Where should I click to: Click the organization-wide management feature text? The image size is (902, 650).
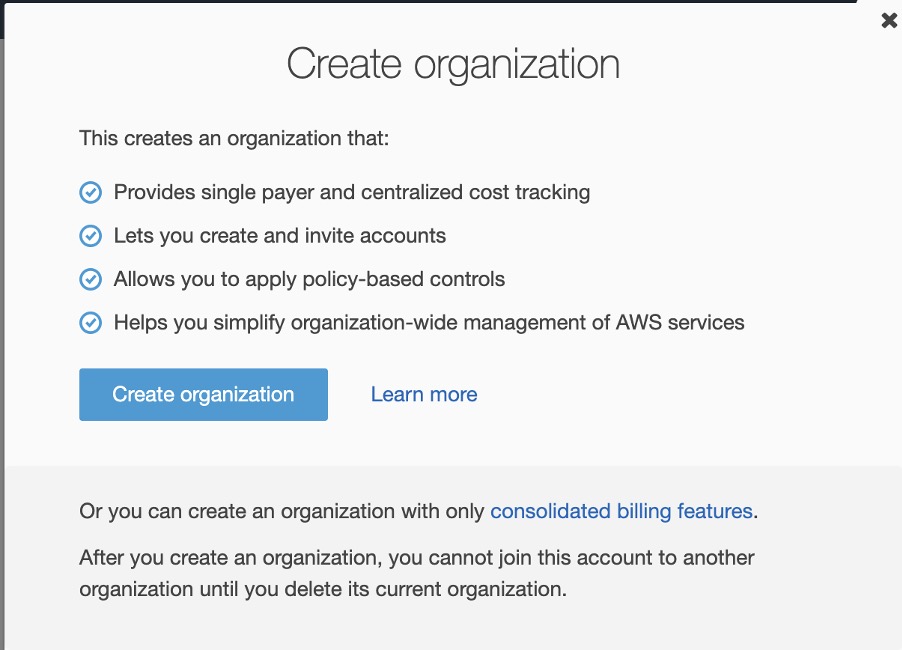click(x=429, y=323)
